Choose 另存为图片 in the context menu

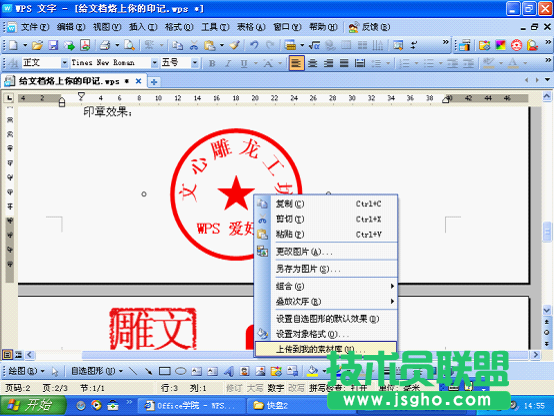point(325,269)
